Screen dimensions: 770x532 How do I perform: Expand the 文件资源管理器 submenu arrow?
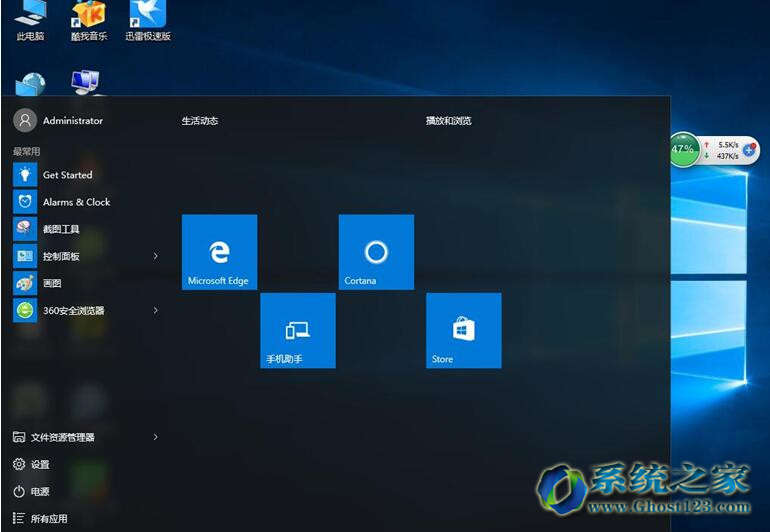[156, 437]
